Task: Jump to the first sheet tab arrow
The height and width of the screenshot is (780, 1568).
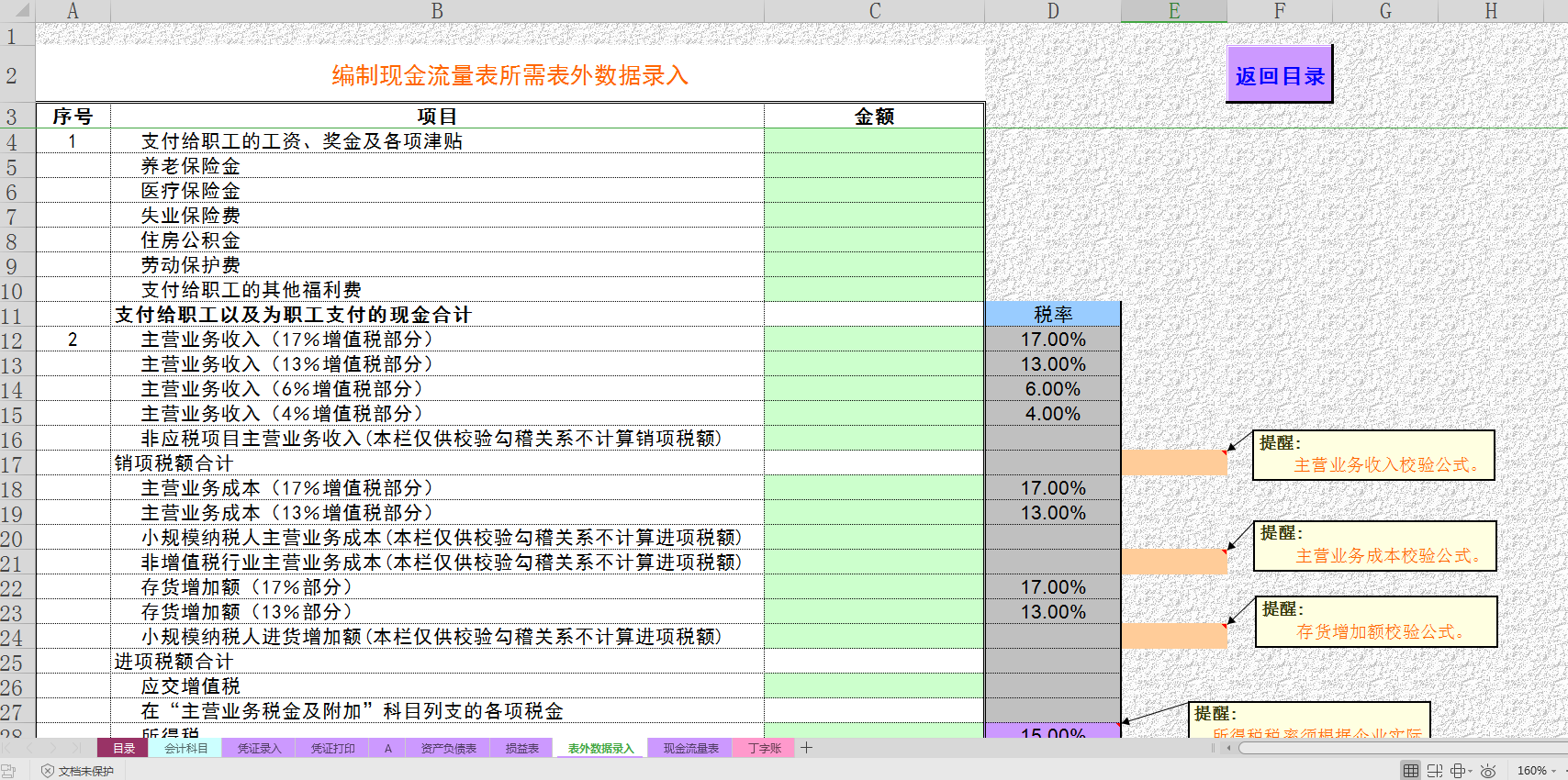Action: (7, 748)
